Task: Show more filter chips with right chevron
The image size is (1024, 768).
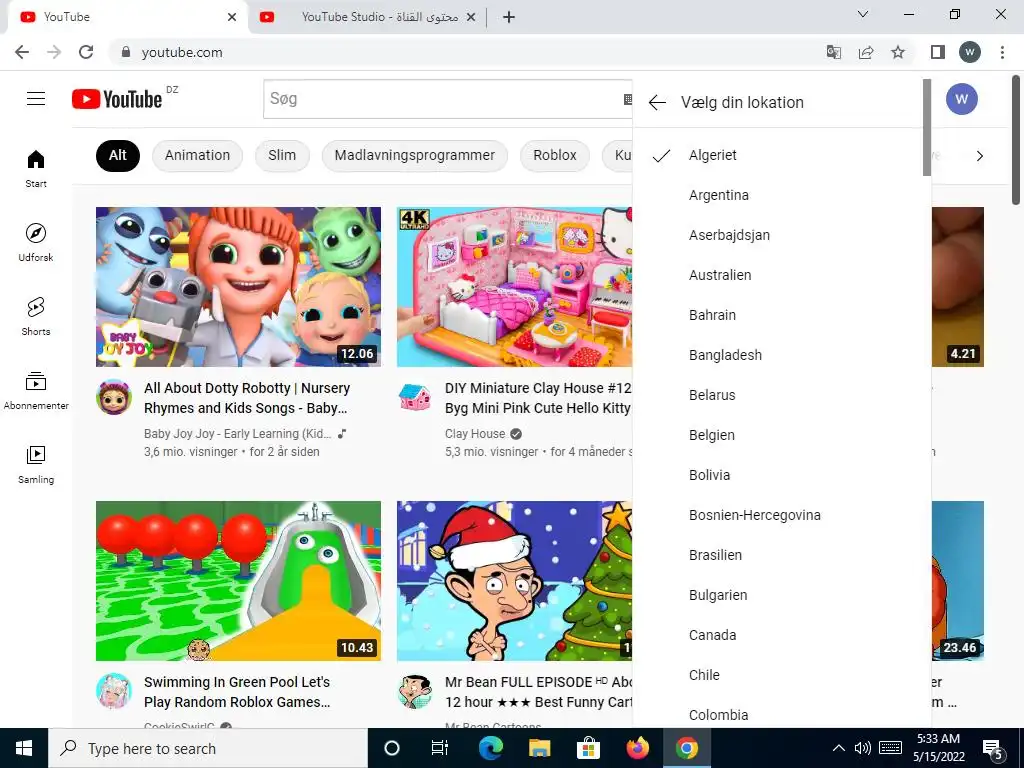Action: click(x=980, y=156)
